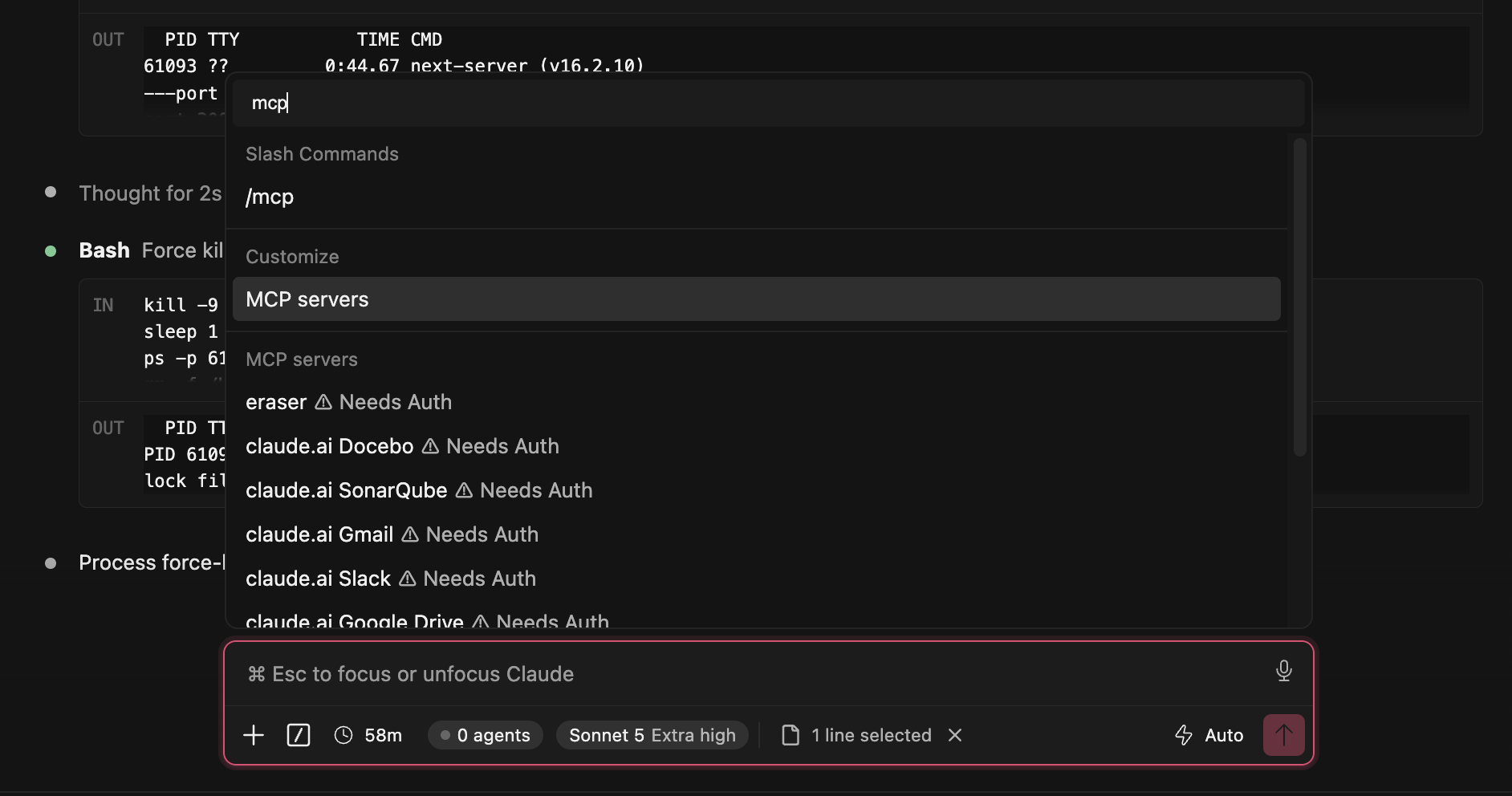The image size is (1512, 796).
Task: Click the Slash Commands section header
Action: point(322,154)
